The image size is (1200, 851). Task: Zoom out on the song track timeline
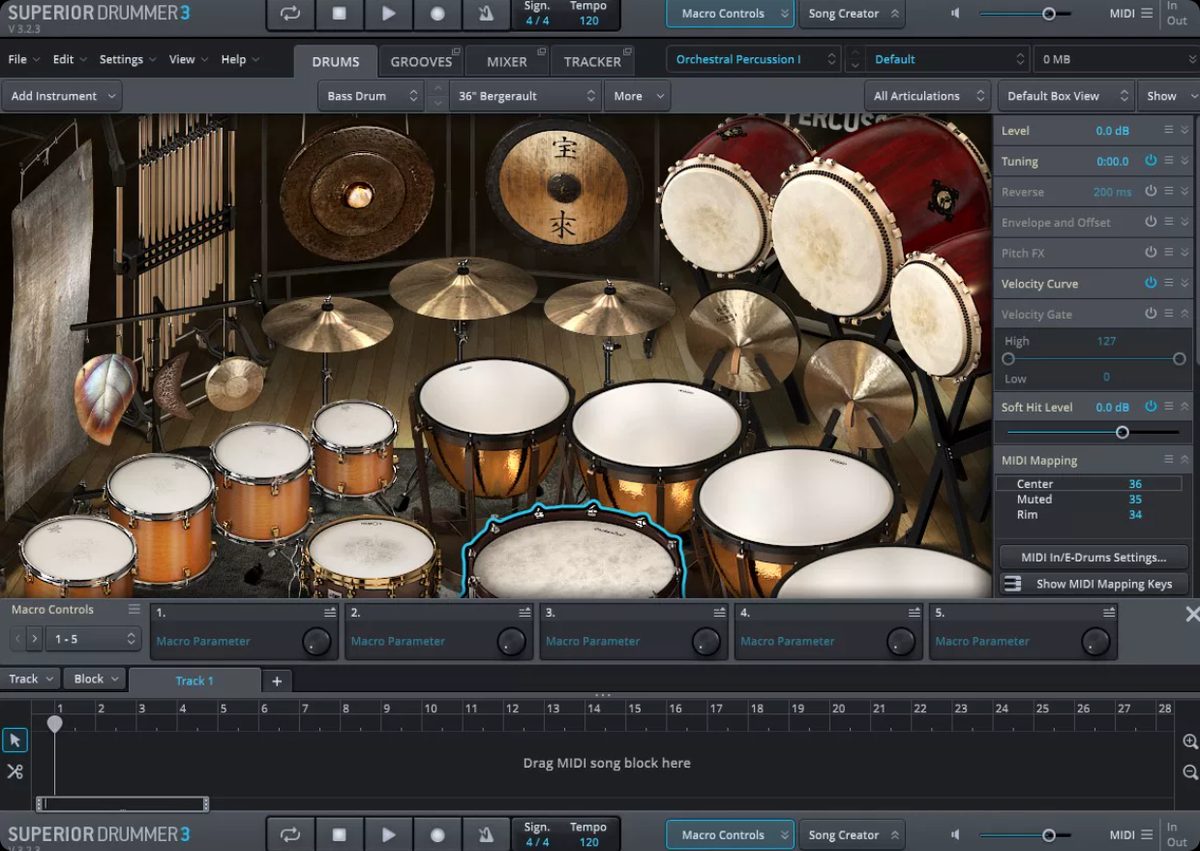[x=1190, y=772]
